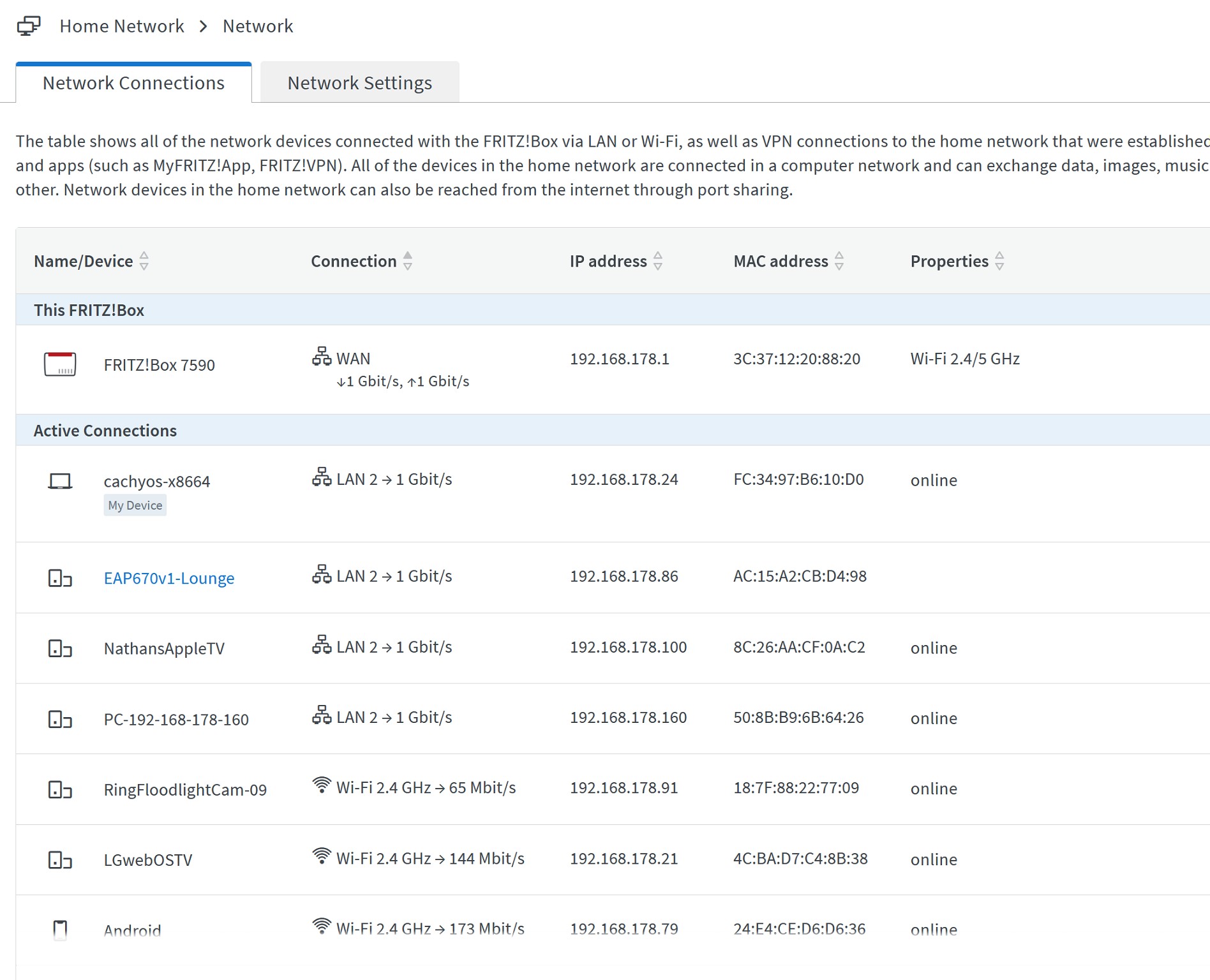Sort by MAC address column arrows

839,261
